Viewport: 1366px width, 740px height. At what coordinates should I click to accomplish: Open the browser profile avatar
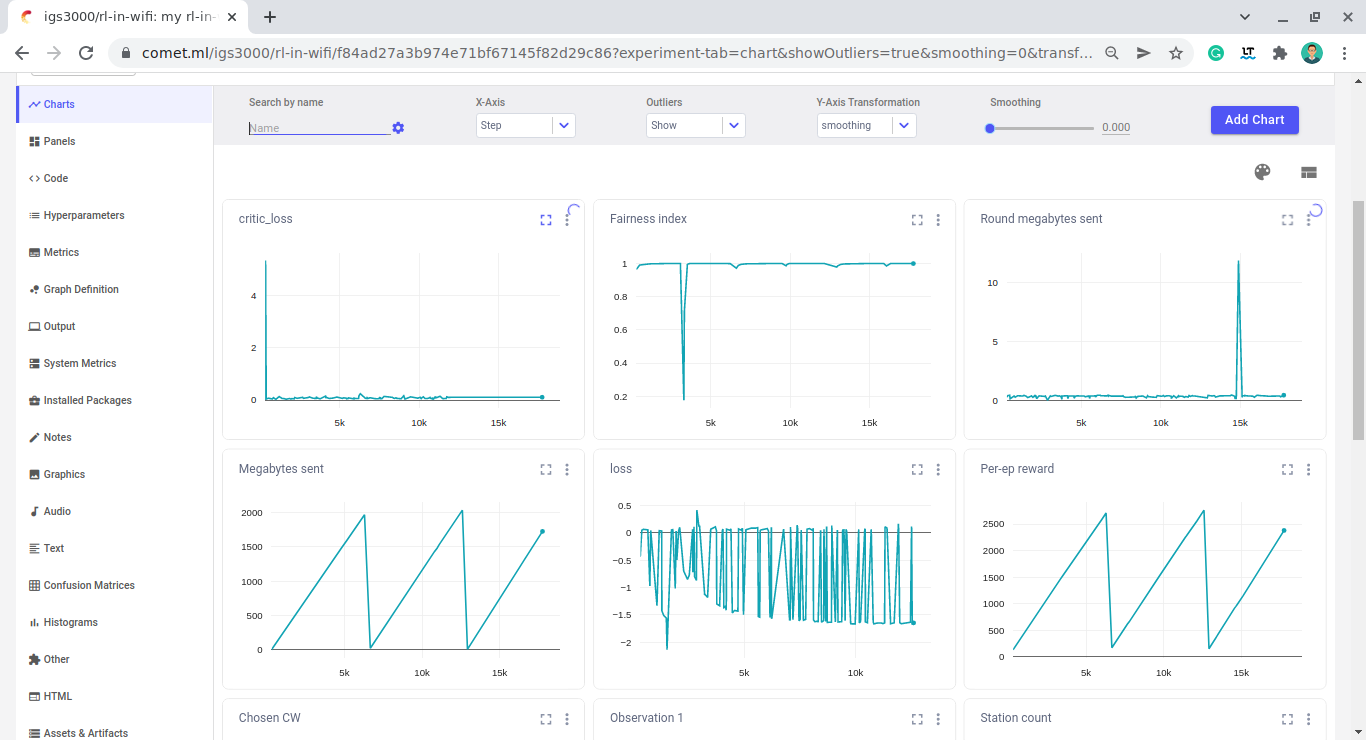1312,53
